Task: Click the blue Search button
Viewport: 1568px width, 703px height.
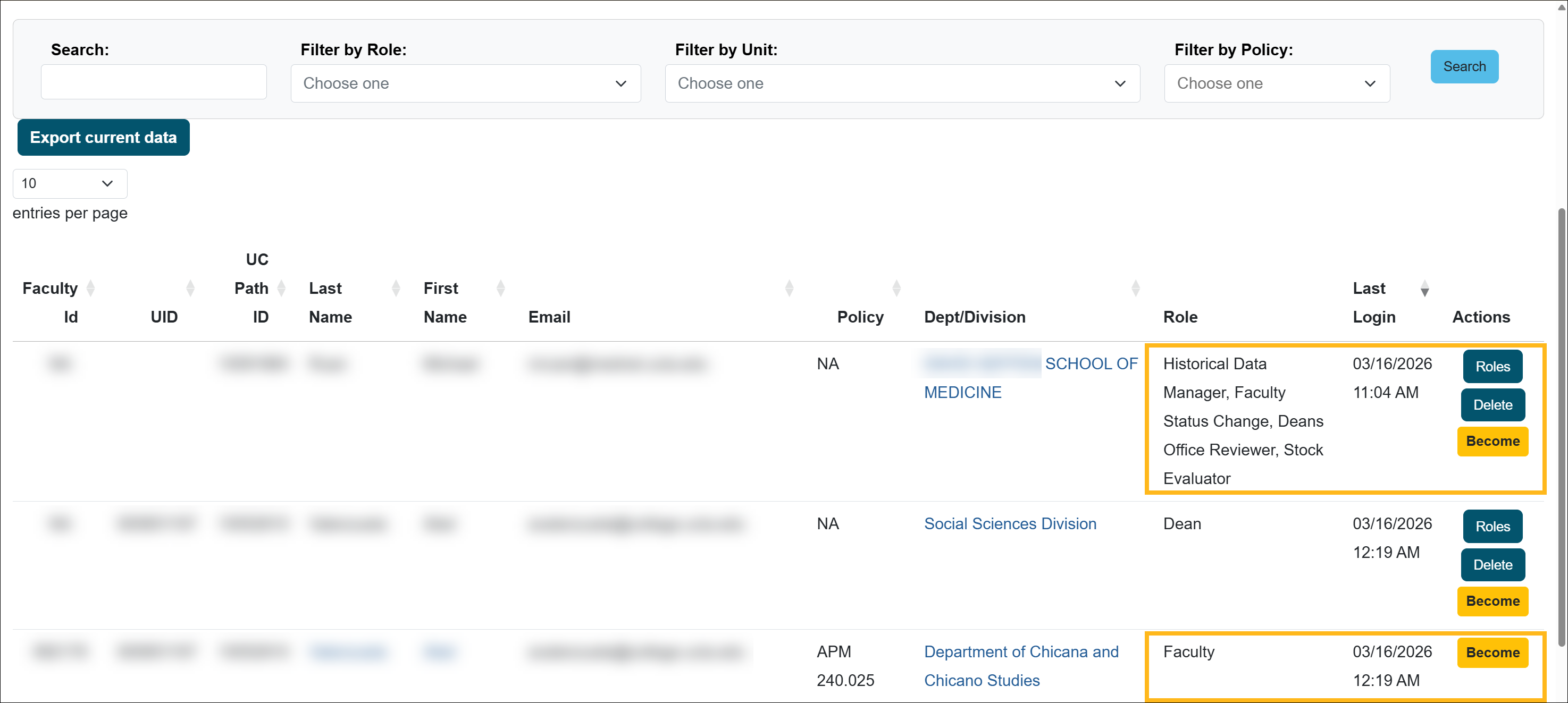Action: (x=1464, y=66)
